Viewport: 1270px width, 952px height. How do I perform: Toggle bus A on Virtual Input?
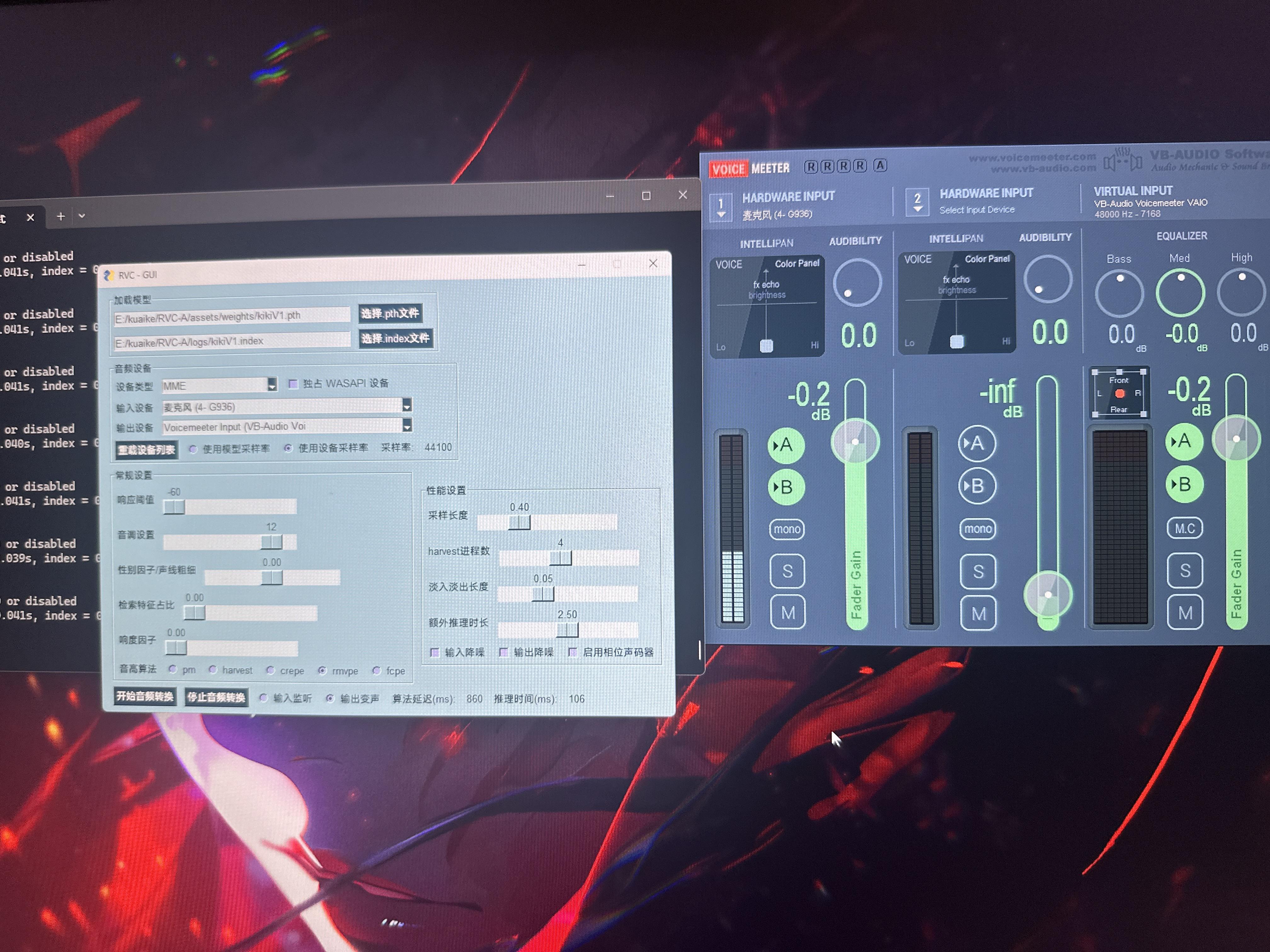pos(1184,441)
